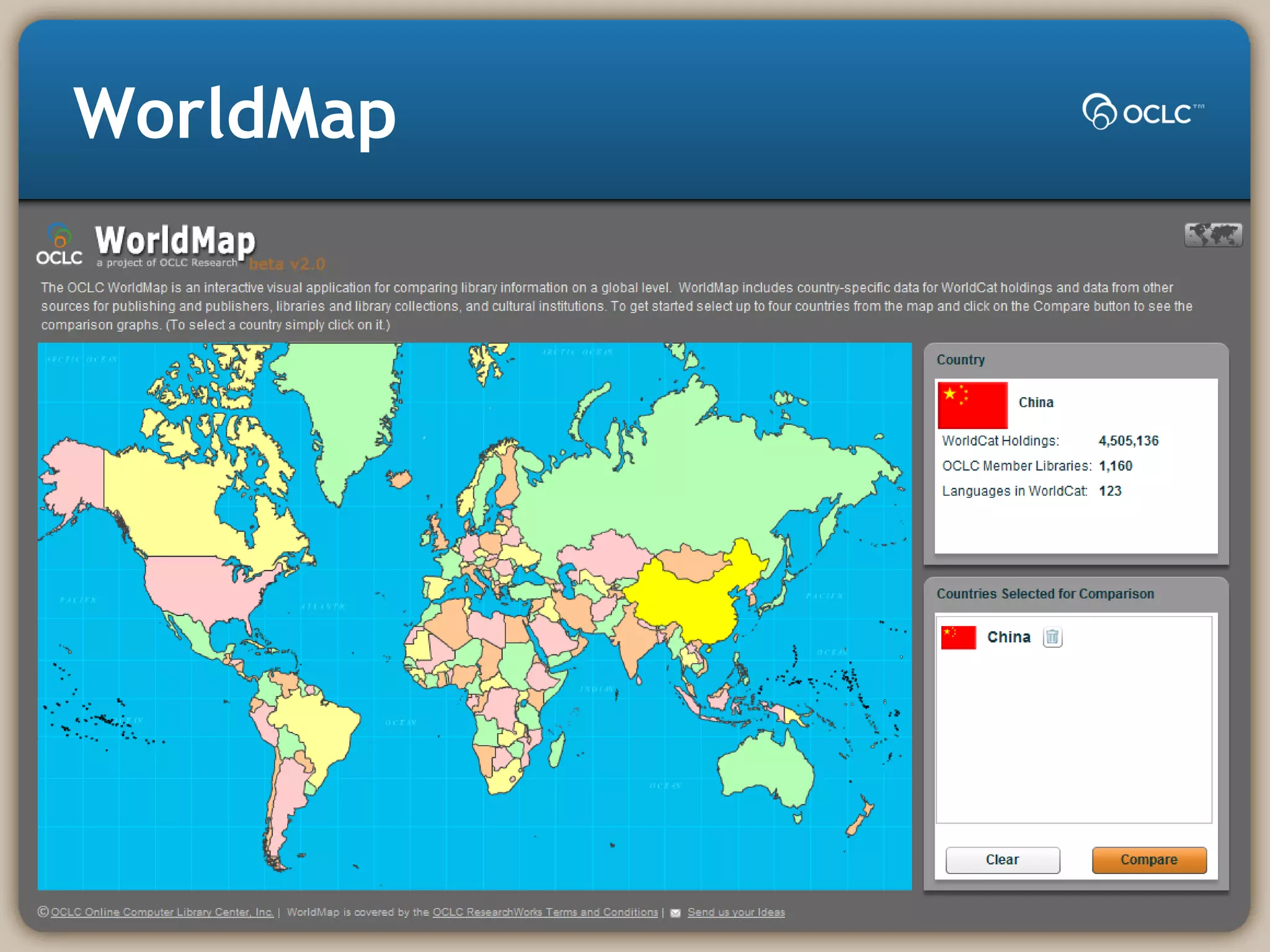Click the world map thumbnail icon

pos(1213,235)
